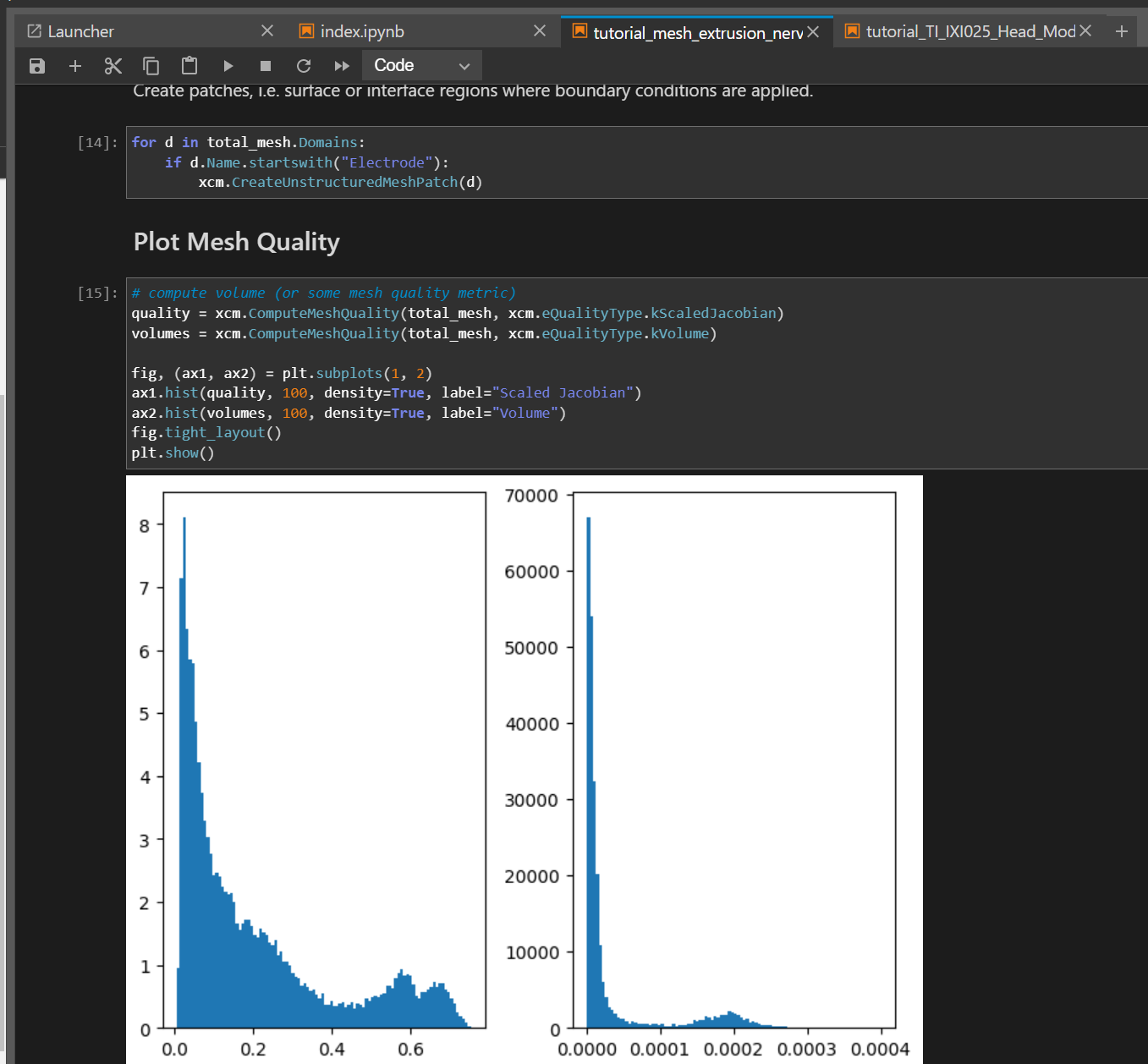Image resolution: width=1148 pixels, height=1064 pixels.
Task: Click the xcm.CreateUnstructuredMeshPatch(d) line
Action: (340, 182)
